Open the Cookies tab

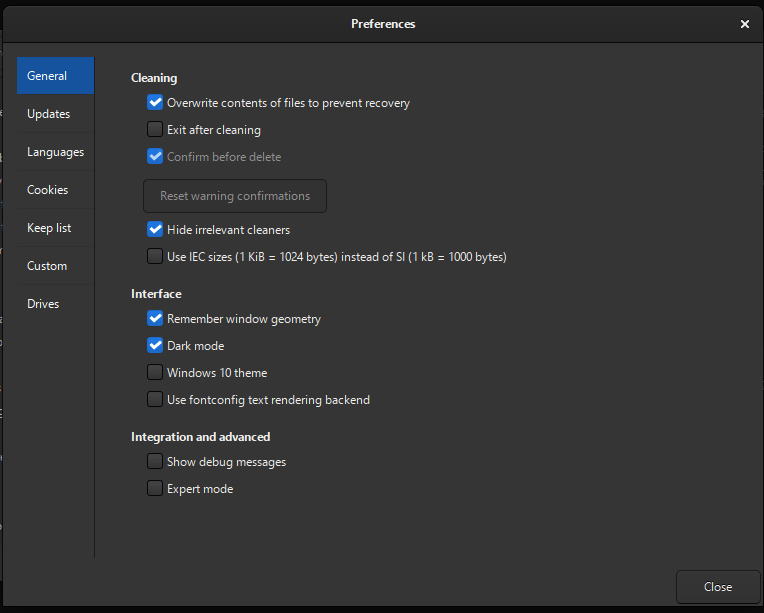[55, 190]
